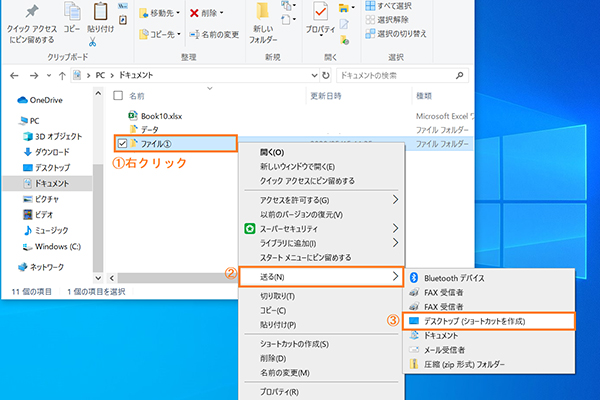Viewport: 600px width, 400px height.
Task: Select the データ folder
Action: coord(144,130)
